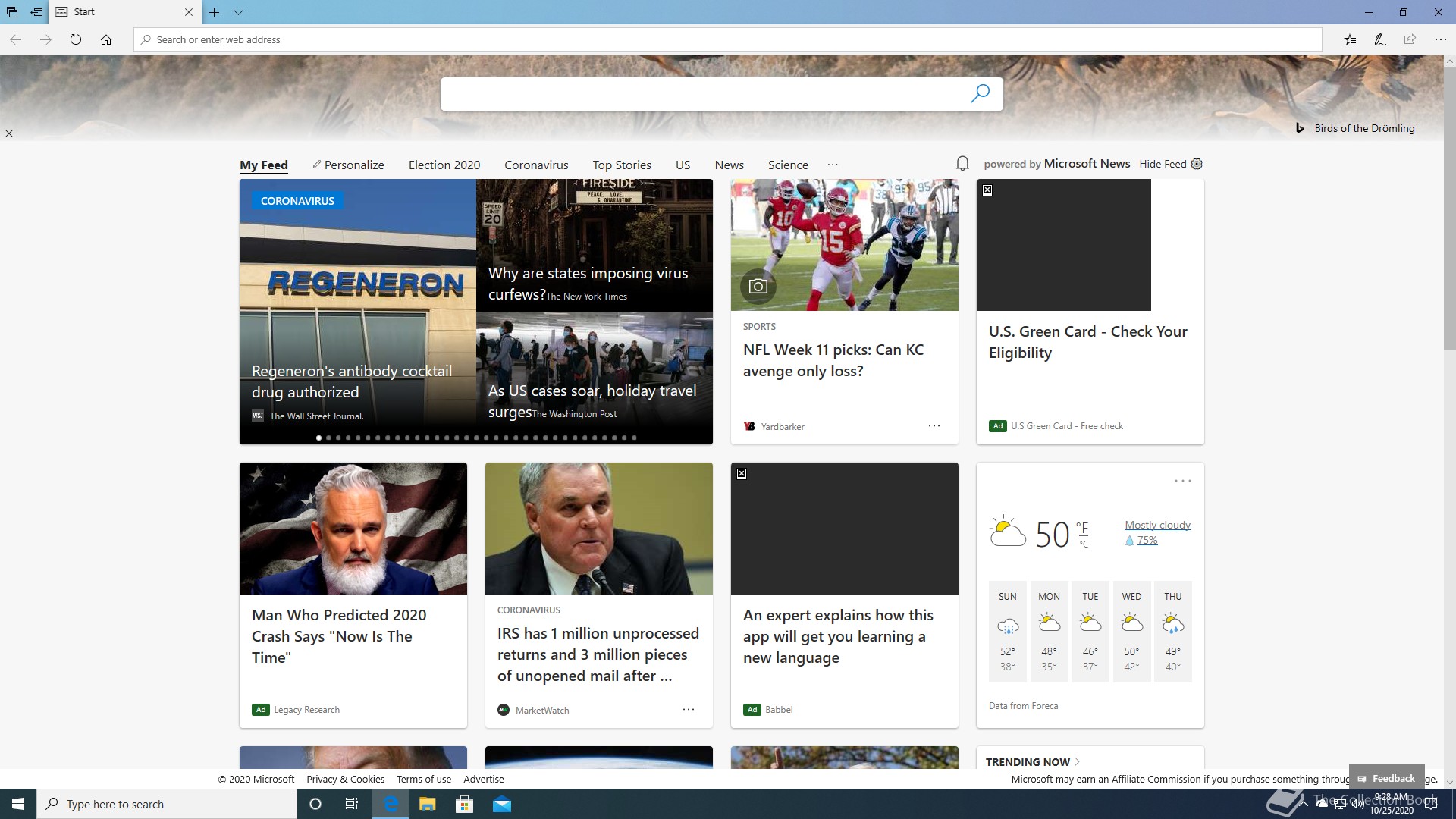Close the Babbel ad image

(742, 474)
